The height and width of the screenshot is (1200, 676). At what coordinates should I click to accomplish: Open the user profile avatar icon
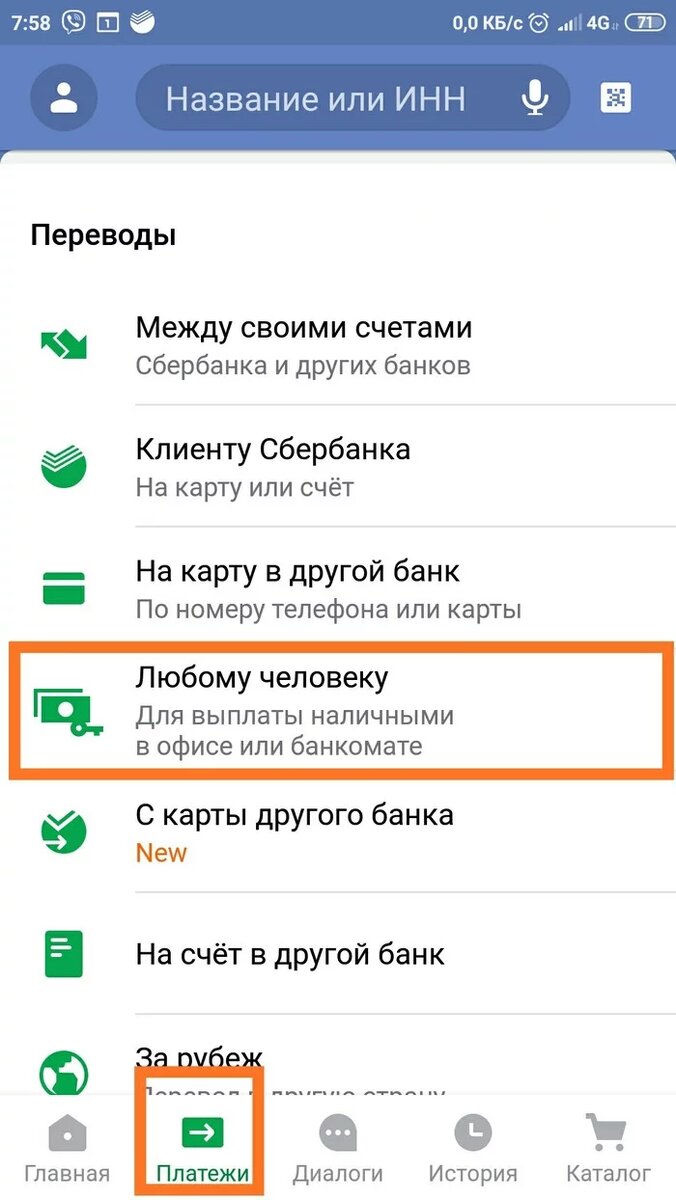click(x=64, y=98)
